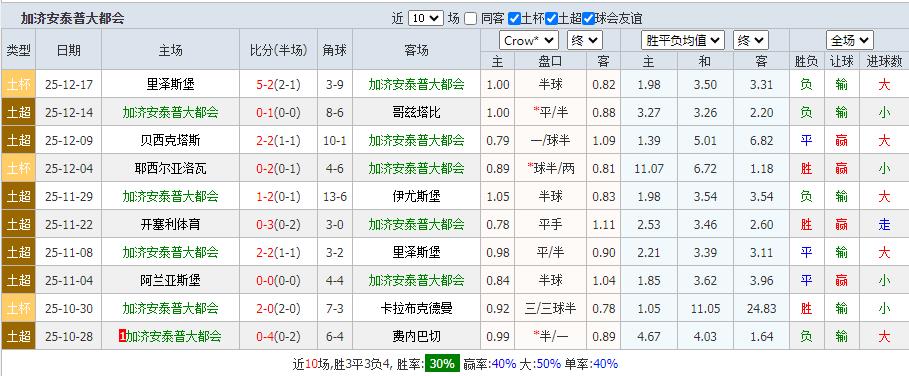Screen dimensions: 909x376
Task: Click away team 哥兹塔比 on 25-12-14
Action: (416, 112)
